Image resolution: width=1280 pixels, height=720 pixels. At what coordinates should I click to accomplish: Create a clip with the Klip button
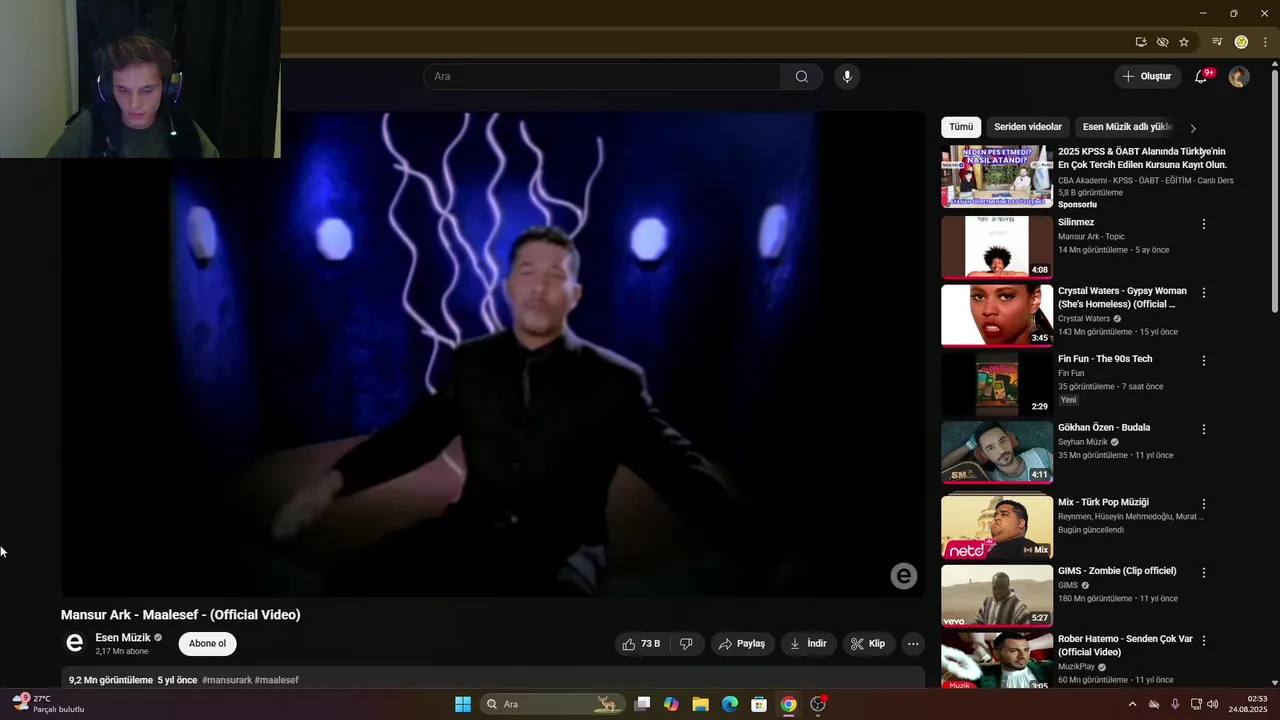click(868, 644)
